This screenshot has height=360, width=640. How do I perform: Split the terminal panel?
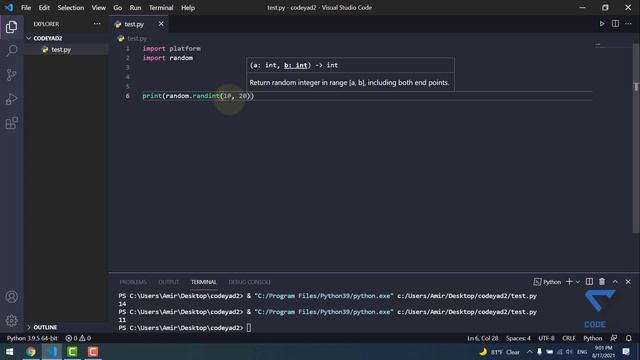click(589, 282)
